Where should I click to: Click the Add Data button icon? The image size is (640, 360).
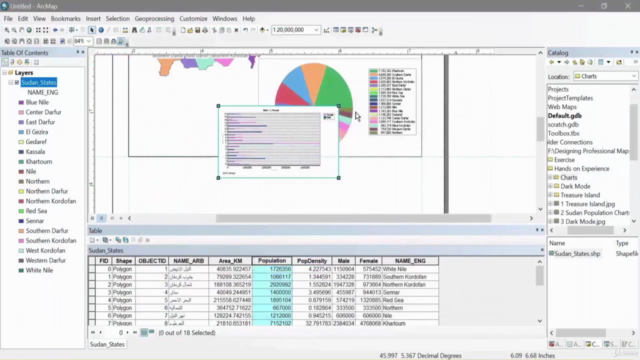pyautogui.click(x=262, y=30)
